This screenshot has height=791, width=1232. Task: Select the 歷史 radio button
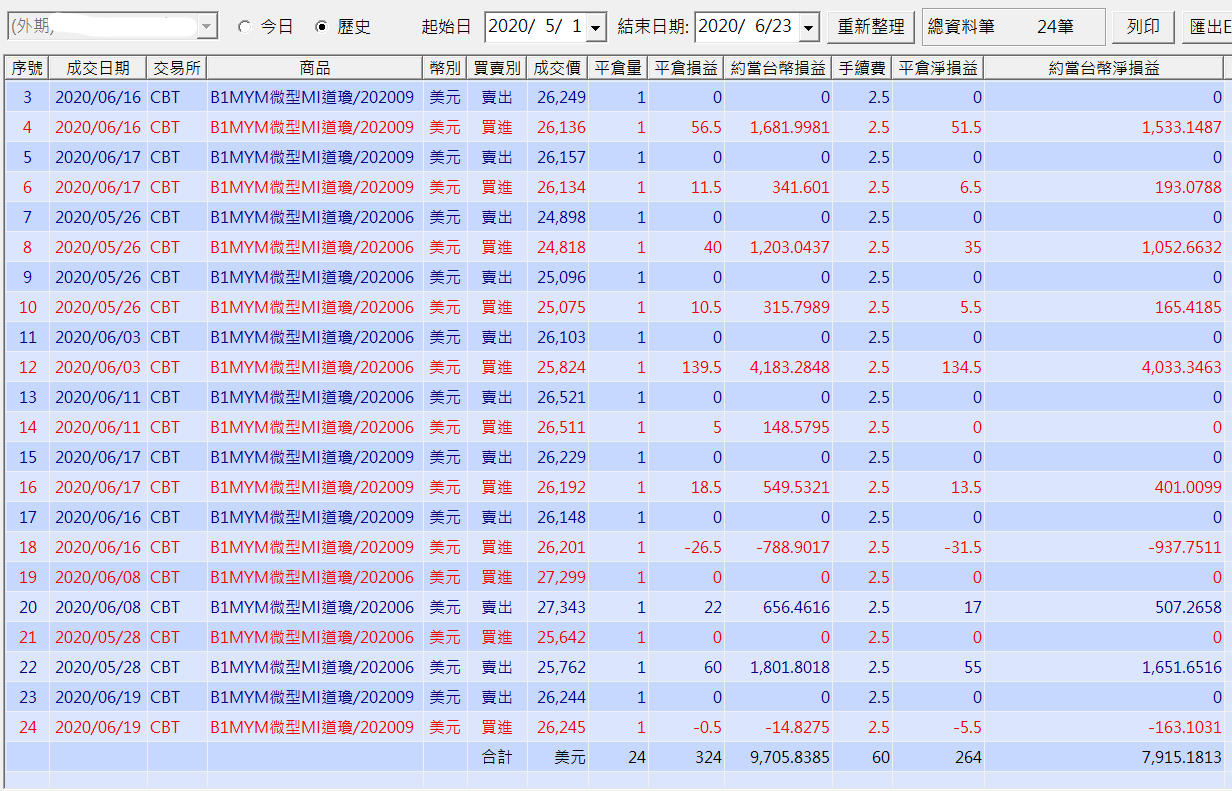(x=321, y=27)
